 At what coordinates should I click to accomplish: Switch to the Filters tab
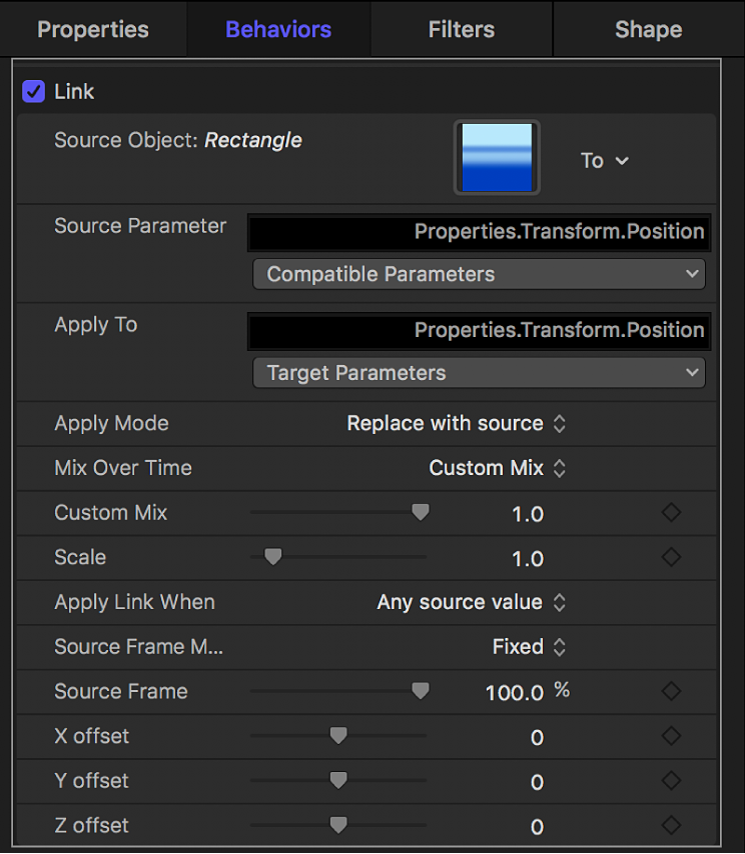pyautogui.click(x=460, y=29)
